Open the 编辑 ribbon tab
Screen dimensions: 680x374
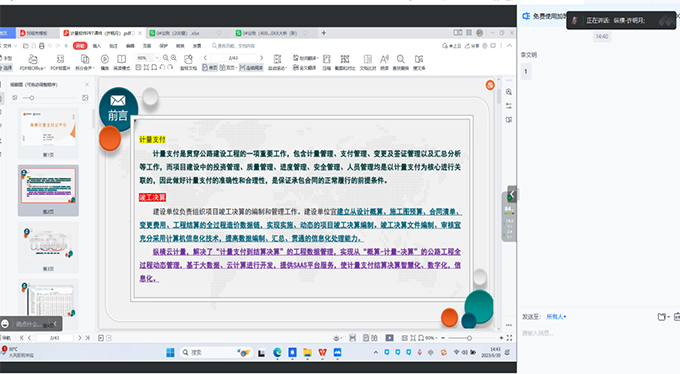click(130, 46)
